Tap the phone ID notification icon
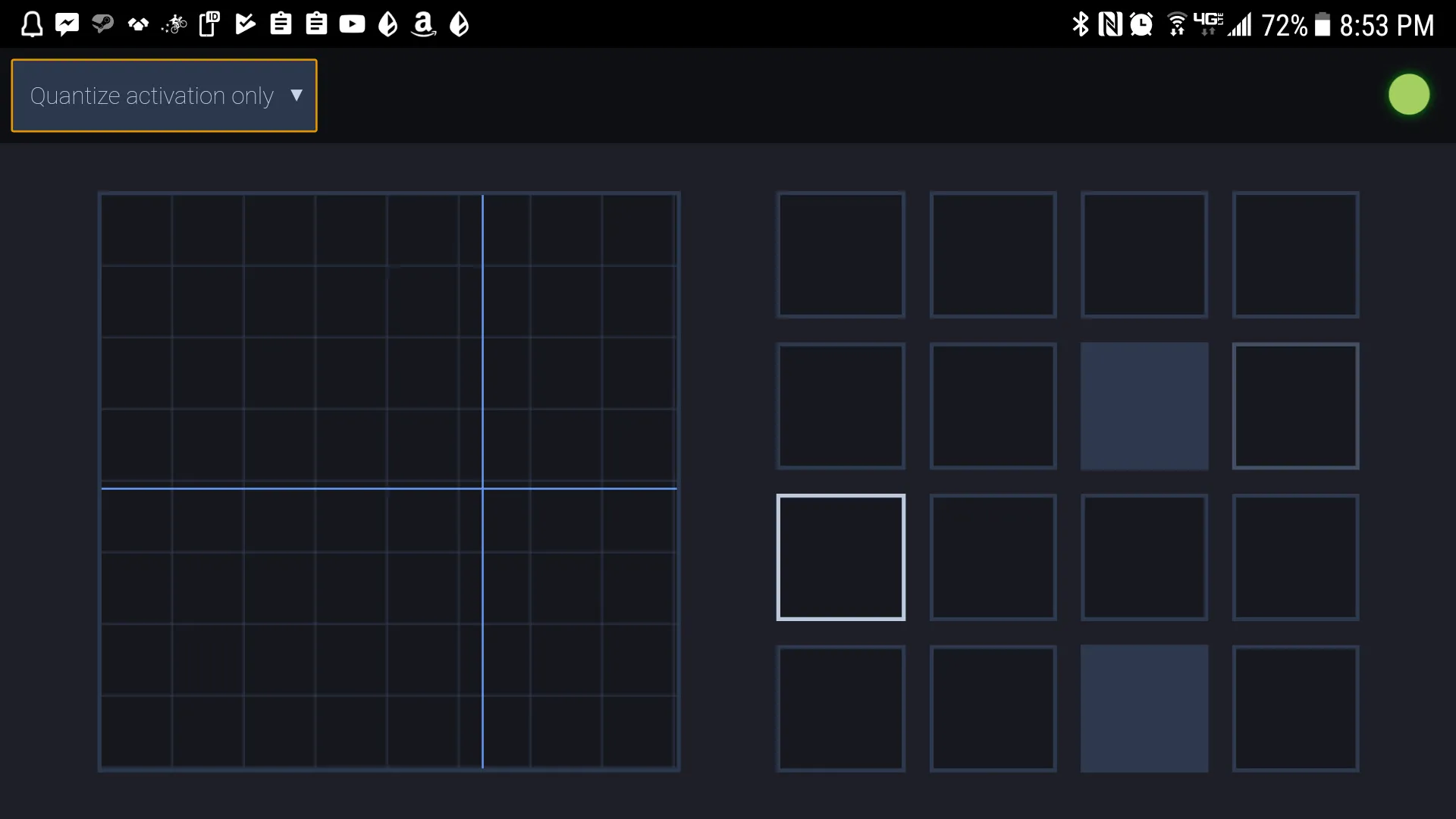The height and width of the screenshot is (819, 1456). pyautogui.click(x=209, y=24)
